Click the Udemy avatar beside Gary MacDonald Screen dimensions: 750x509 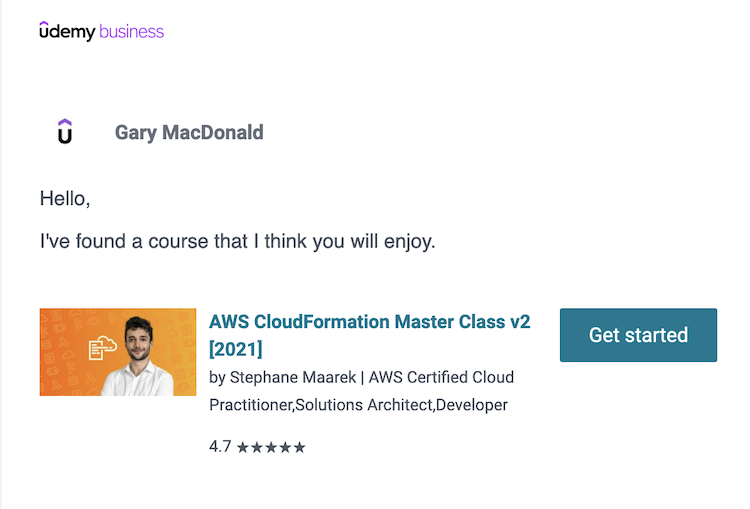(65, 131)
